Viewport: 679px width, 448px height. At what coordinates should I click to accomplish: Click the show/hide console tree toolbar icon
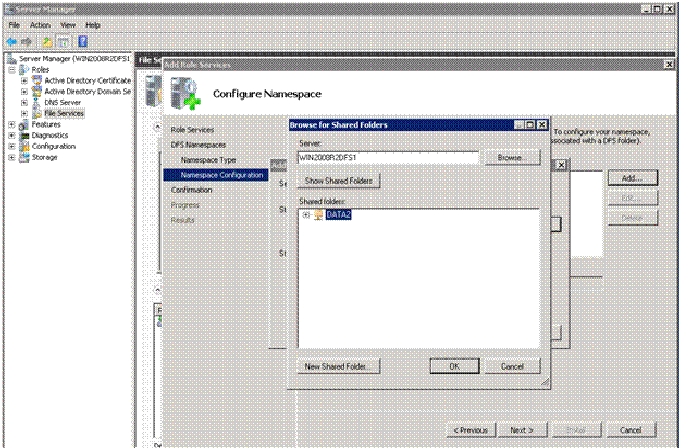click(63, 42)
